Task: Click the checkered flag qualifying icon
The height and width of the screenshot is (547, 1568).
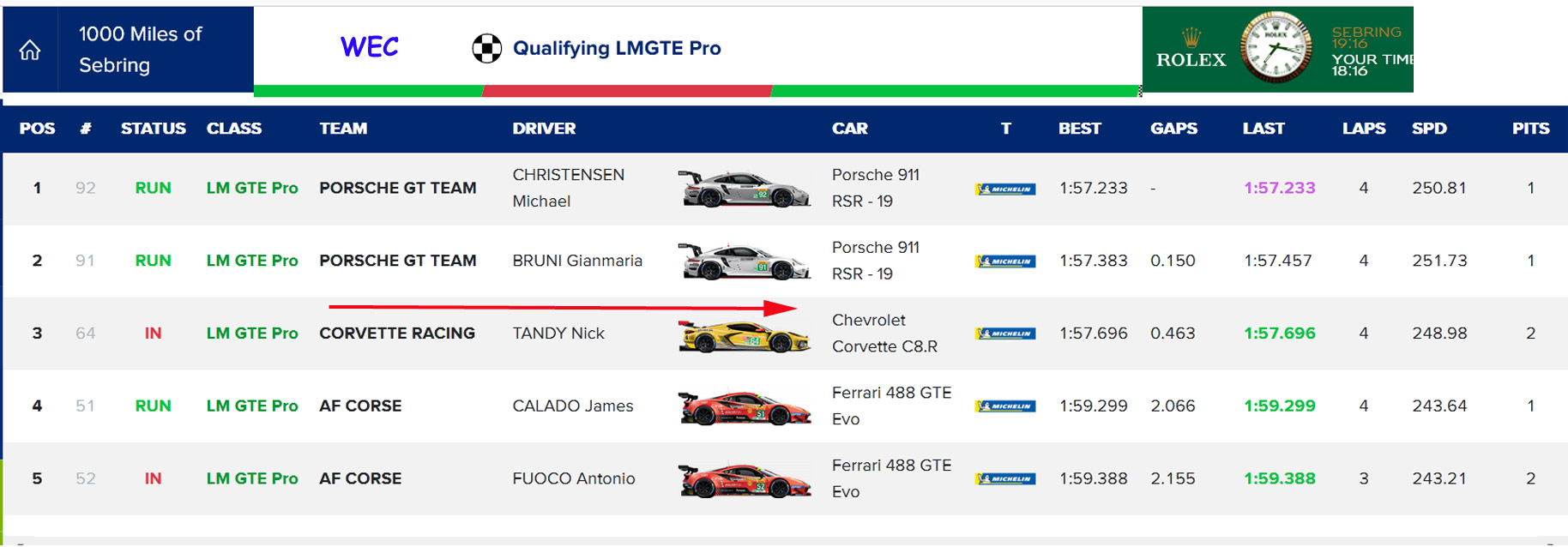Action: [x=486, y=49]
